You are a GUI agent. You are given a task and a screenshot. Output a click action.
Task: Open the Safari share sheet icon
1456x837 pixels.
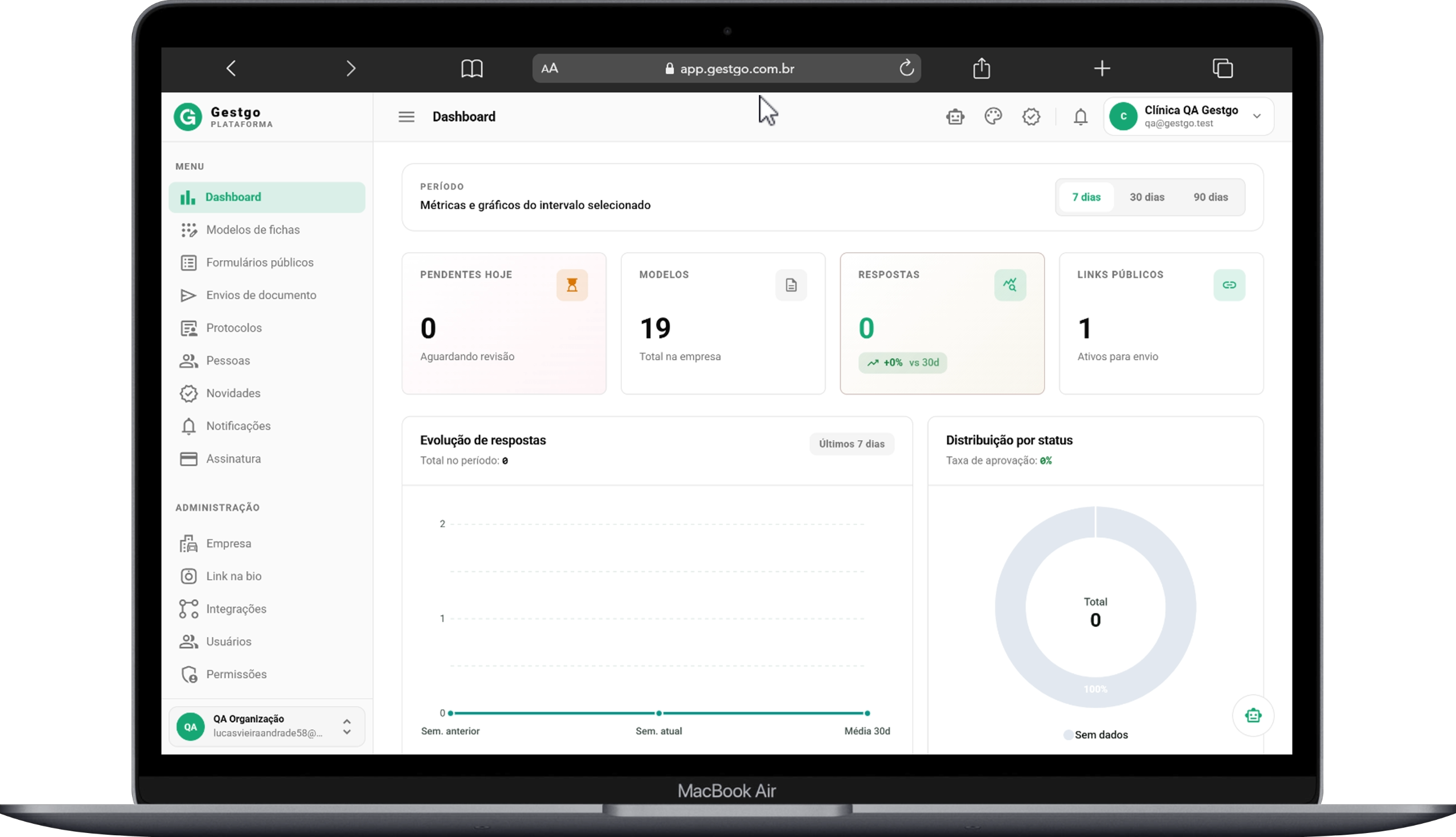[x=981, y=68]
